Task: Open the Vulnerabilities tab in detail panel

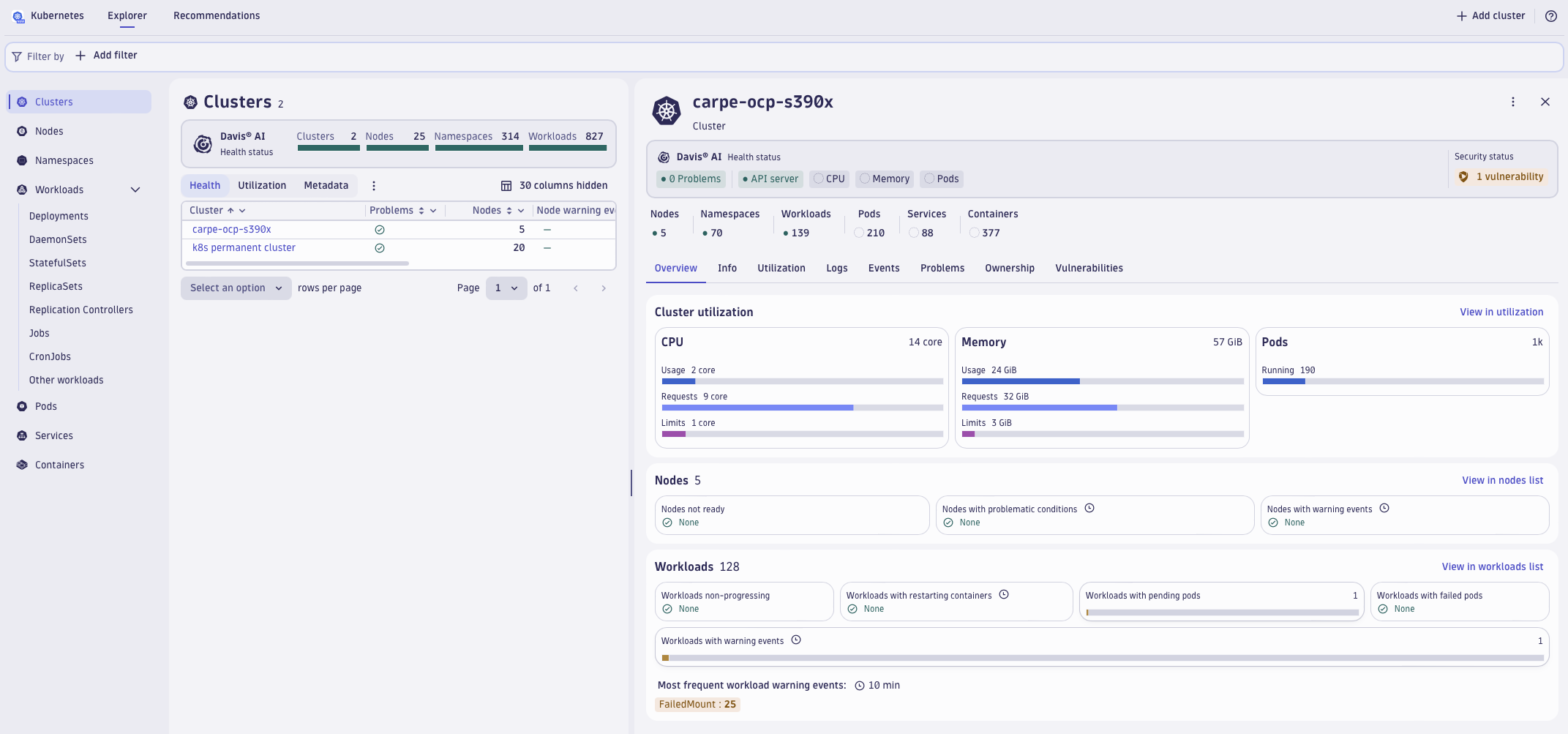Action: point(1089,268)
